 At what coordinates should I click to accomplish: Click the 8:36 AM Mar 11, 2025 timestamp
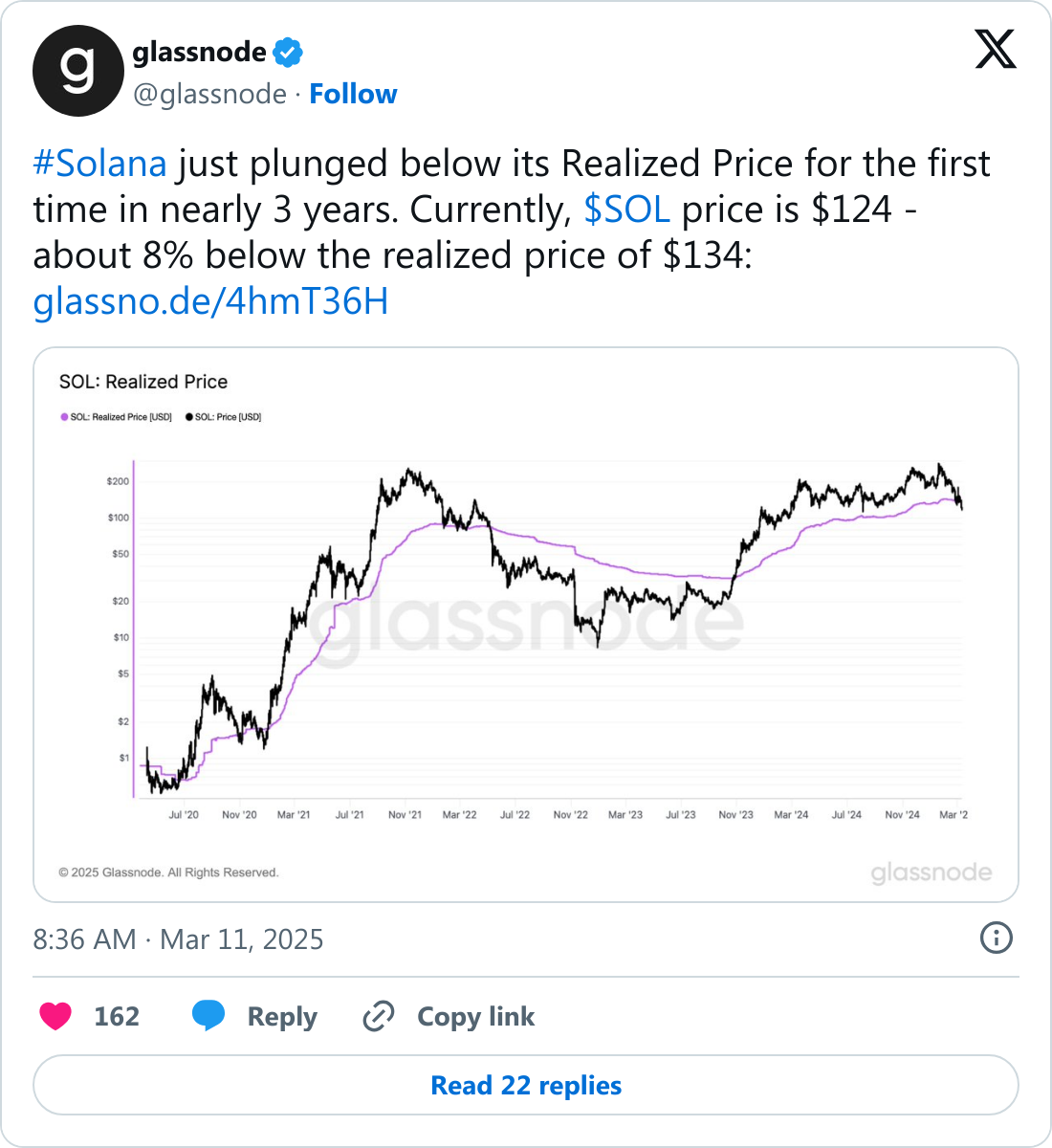tap(178, 939)
